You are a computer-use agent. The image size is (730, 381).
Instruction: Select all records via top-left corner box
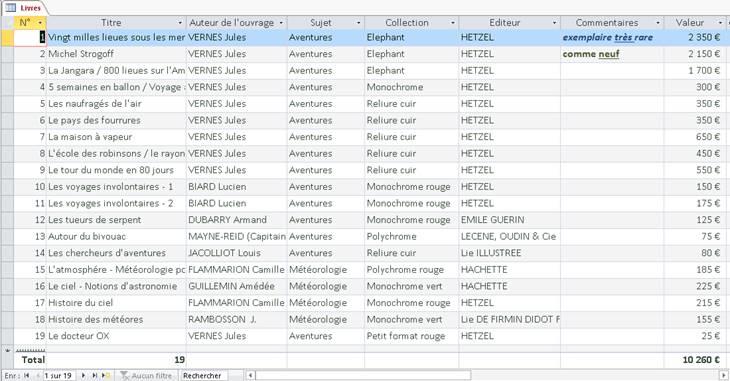(x=7, y=22)
